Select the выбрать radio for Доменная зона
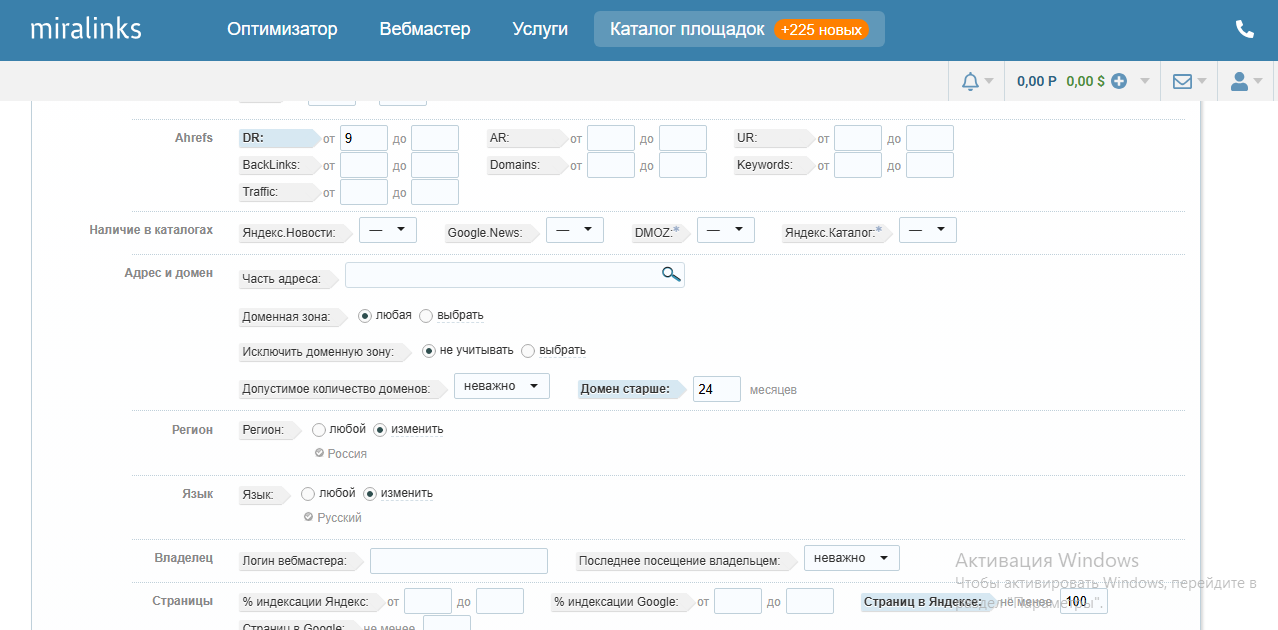Image resolution: width=1278 pixels, height=630 pixels. (x=424, y=315)
